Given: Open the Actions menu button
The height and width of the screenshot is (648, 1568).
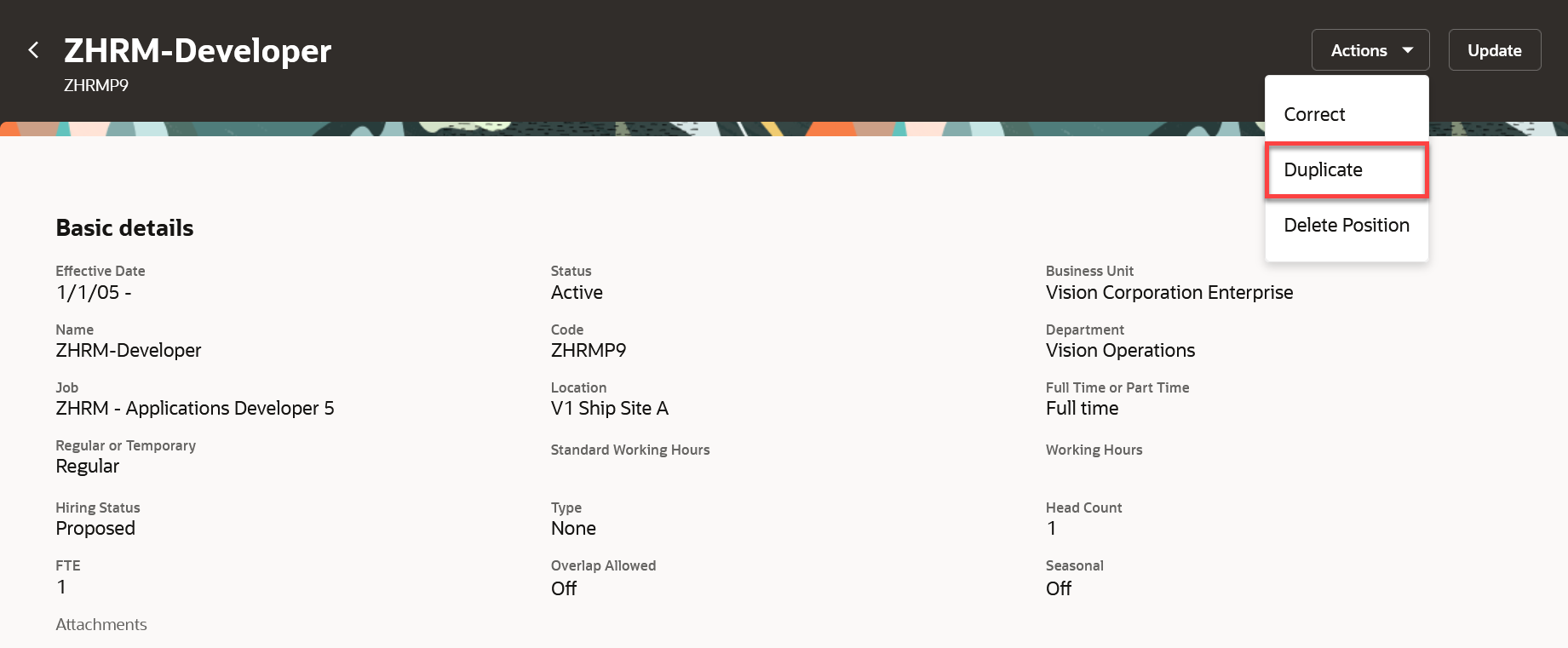Looking at the screenshot, I should (x=1370, y=50).
